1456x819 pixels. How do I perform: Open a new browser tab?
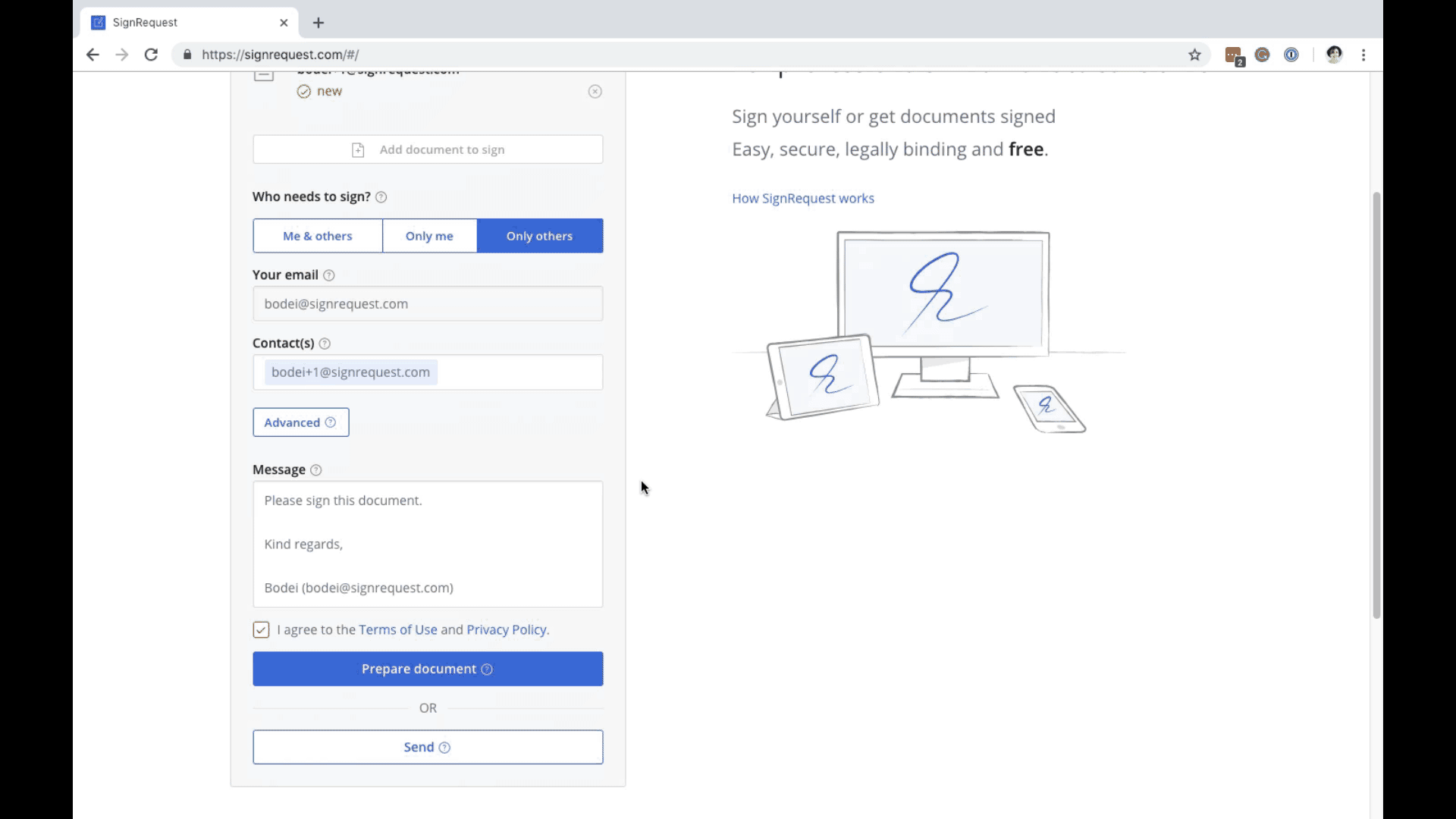[x=318, y=23]
